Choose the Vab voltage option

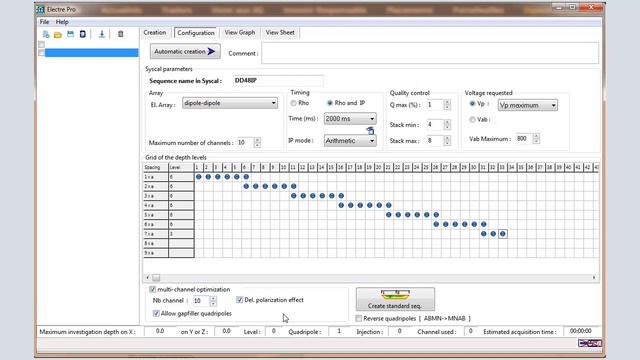coord(472,120)
